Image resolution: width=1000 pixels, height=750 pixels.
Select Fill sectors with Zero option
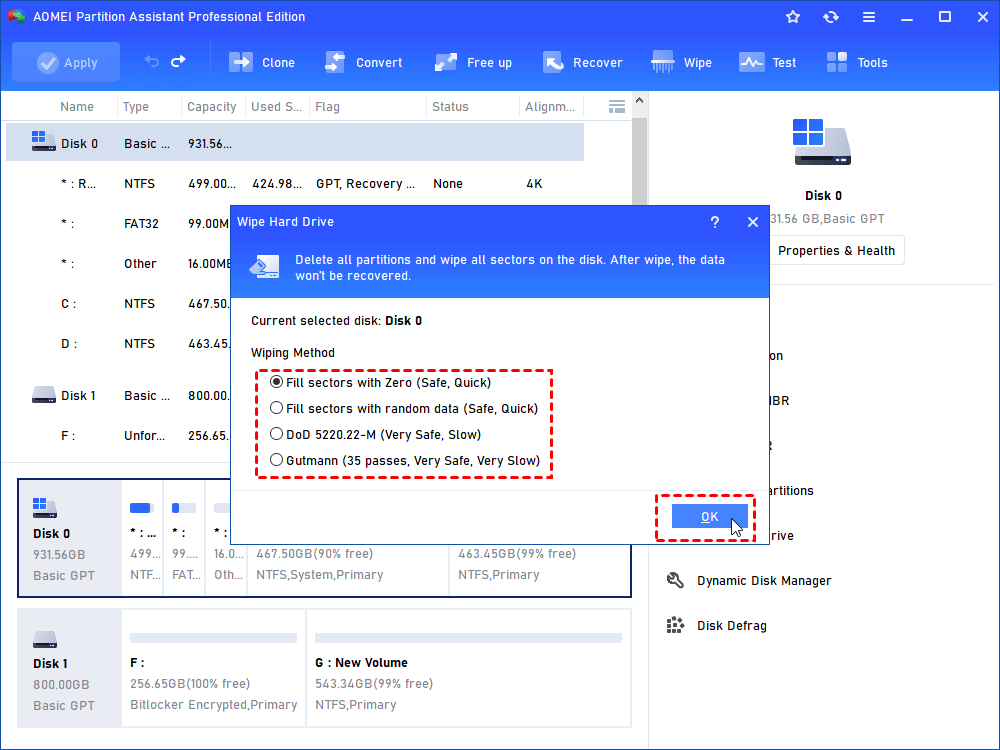tap(383, 383)
